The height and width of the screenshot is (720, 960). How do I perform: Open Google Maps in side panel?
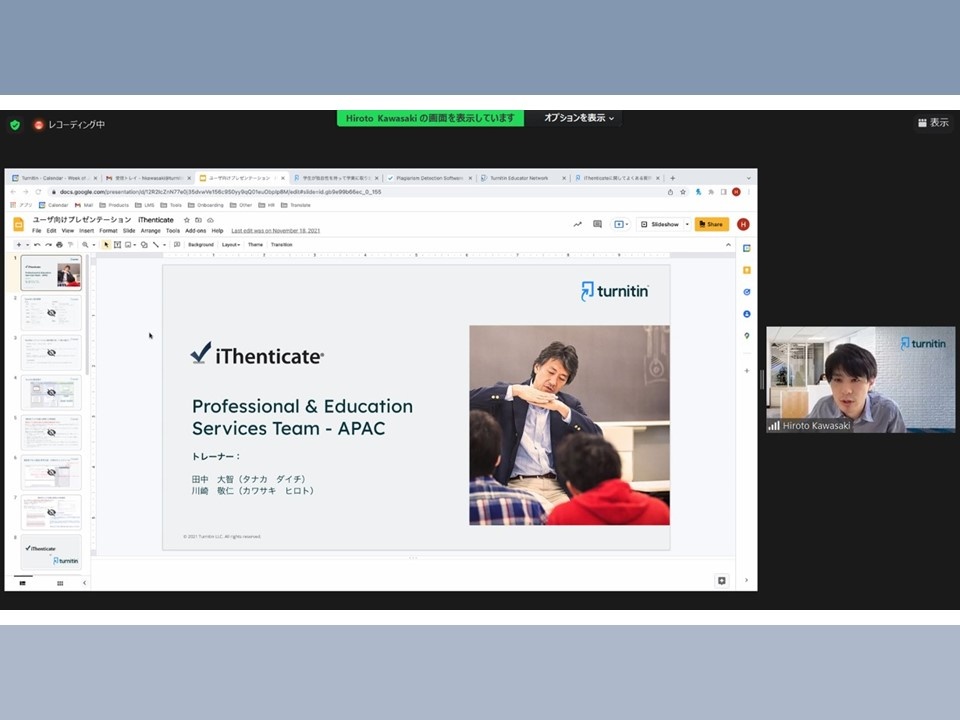(747, 336)
